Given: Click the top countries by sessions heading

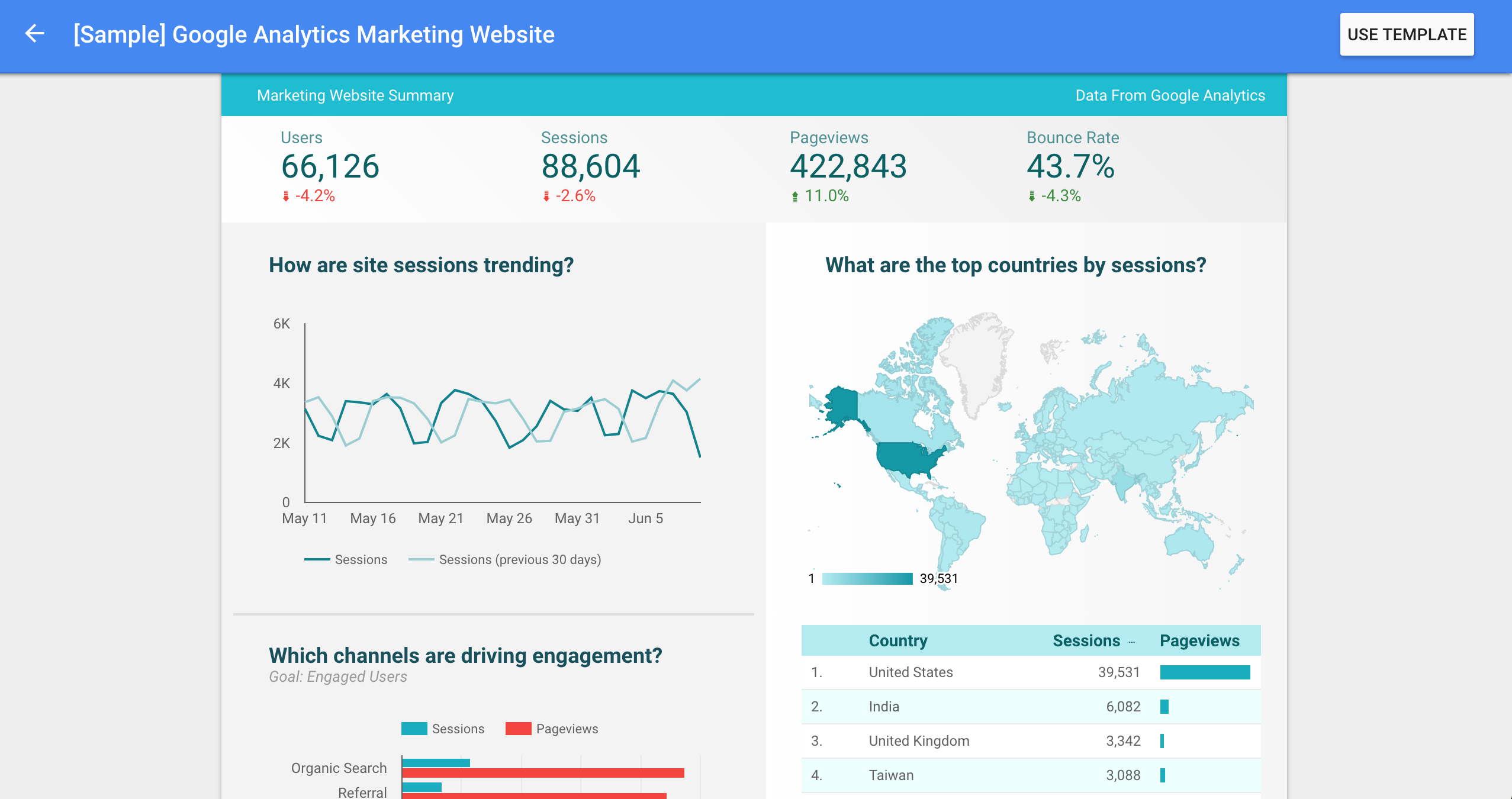Looking at the screenshot, I should pos(1016,265).
